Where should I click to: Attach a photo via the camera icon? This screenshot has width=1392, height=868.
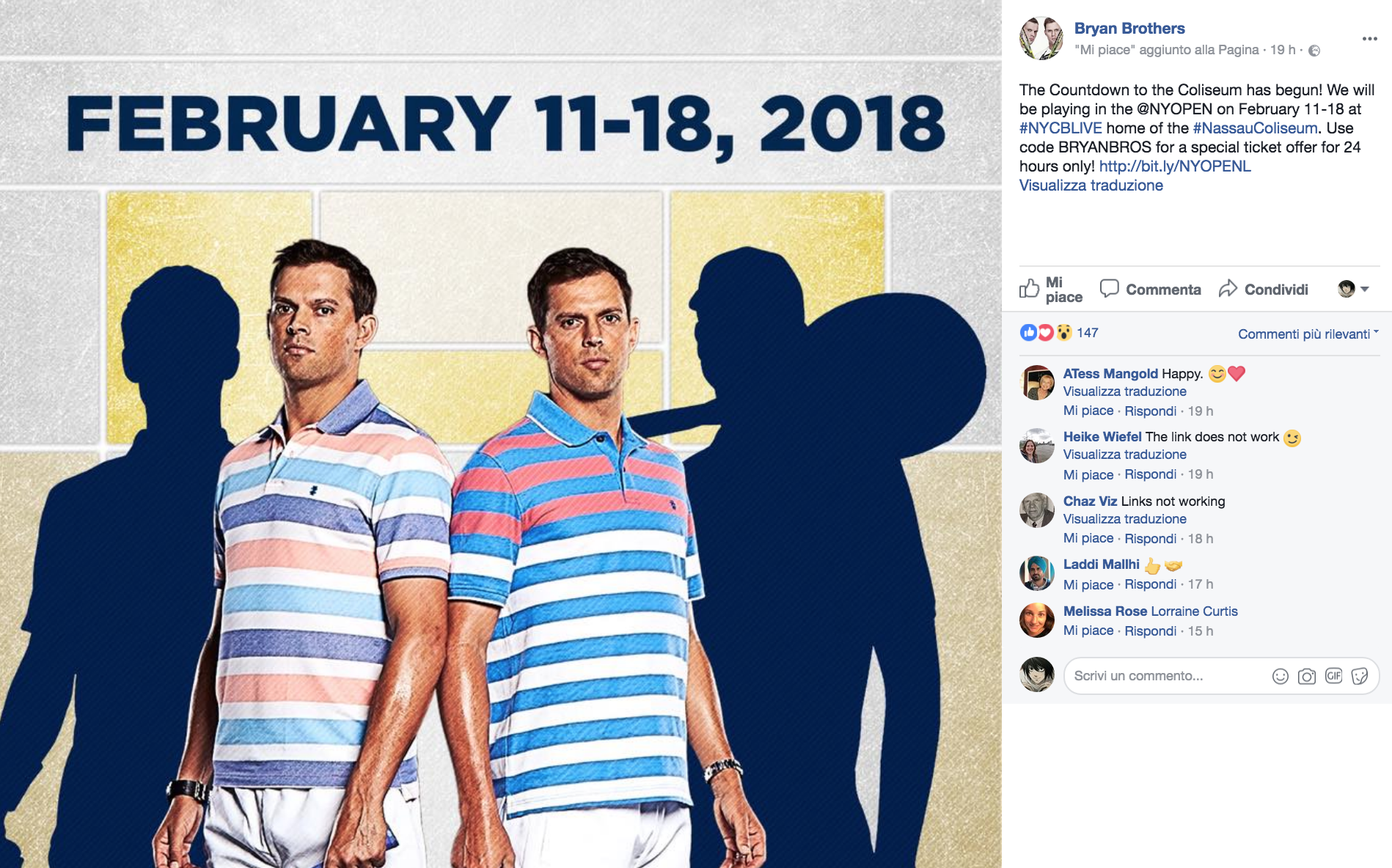pyautogui.click(x=1306, y=677)
